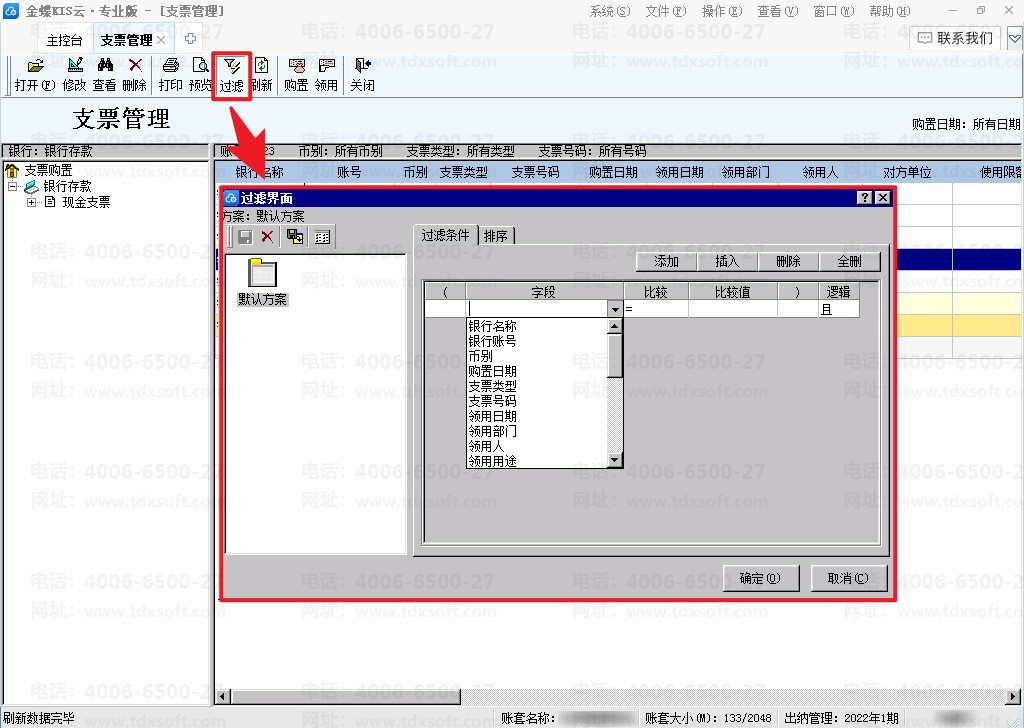The width and height of the screenshot is (1024, 728).
Task: Select the 默认方案 folder icon
Action: [x=262, y=273]
